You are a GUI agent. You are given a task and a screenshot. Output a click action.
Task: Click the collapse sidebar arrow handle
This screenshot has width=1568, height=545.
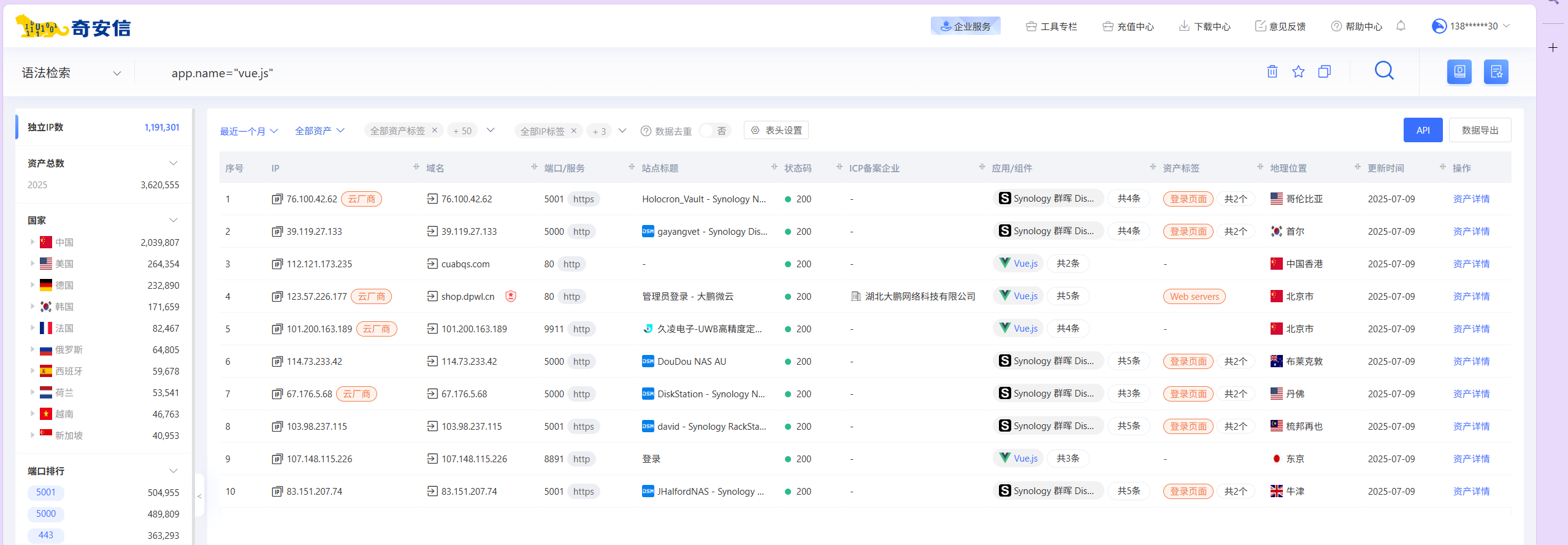(199, 496)
